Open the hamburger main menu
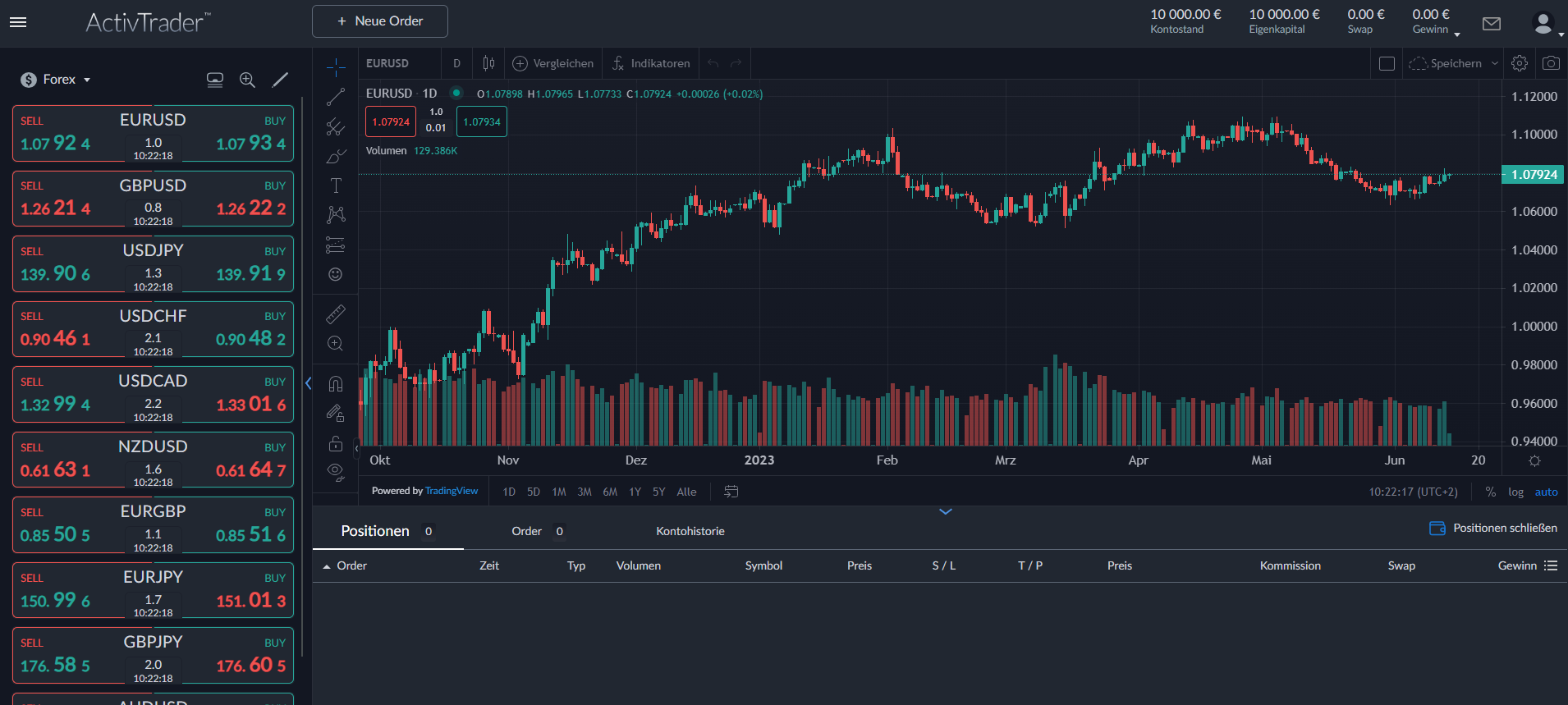The image size is (1568, 705). click(18, 22)
